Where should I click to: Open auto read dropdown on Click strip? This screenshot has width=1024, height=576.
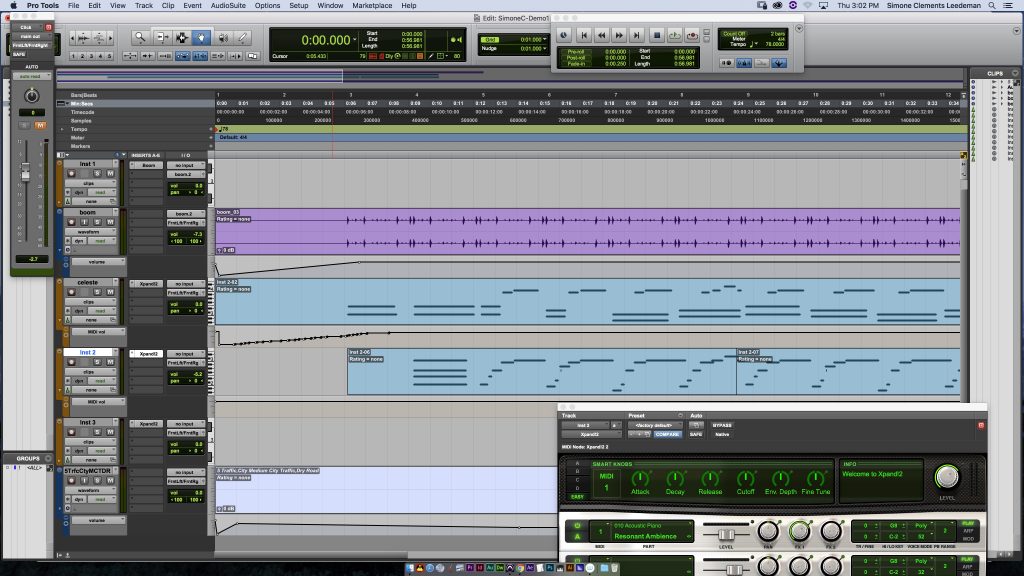coord(30,76)
